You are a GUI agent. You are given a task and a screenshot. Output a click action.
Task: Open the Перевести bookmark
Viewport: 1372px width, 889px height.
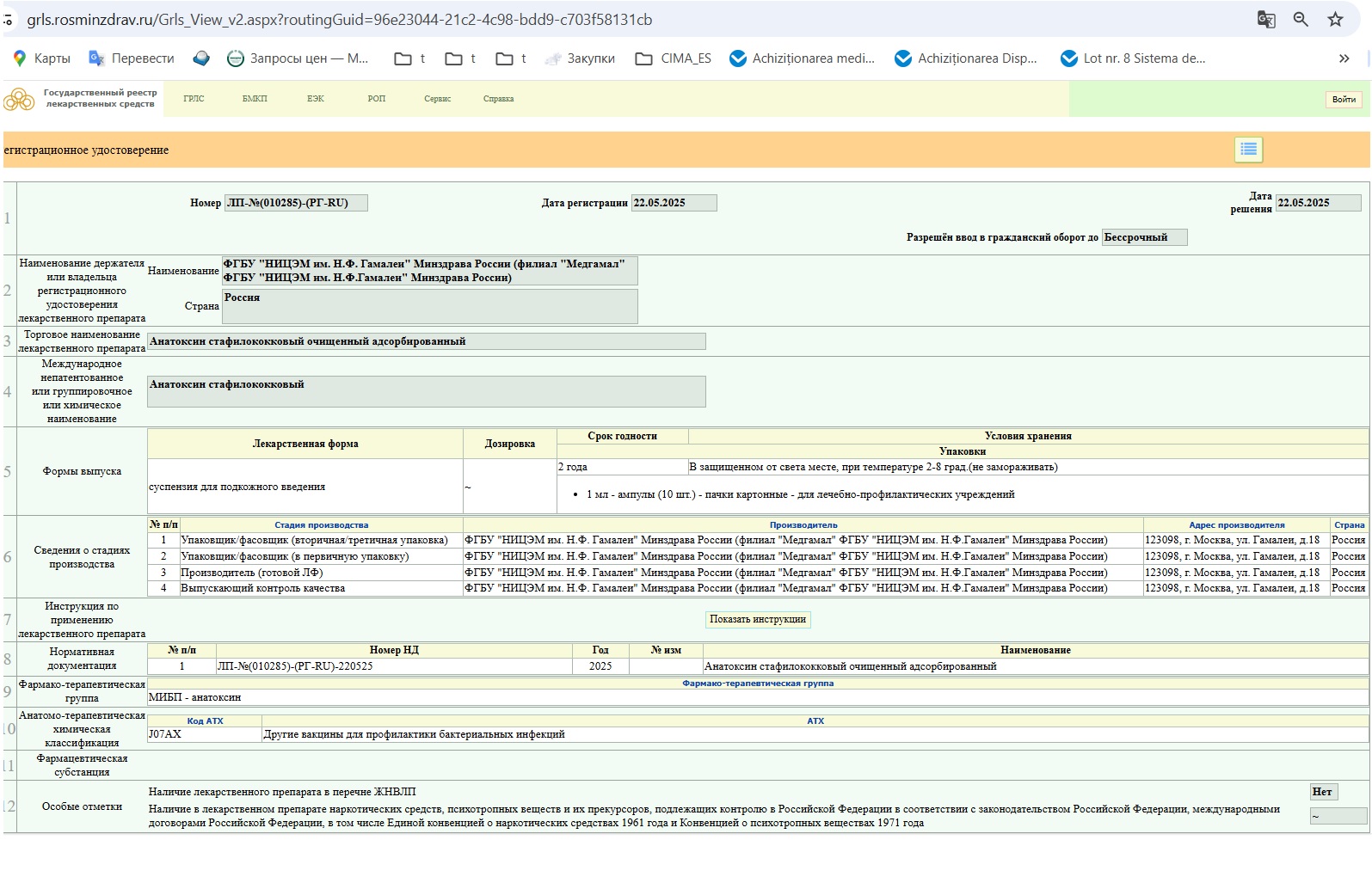coord(132,58)
